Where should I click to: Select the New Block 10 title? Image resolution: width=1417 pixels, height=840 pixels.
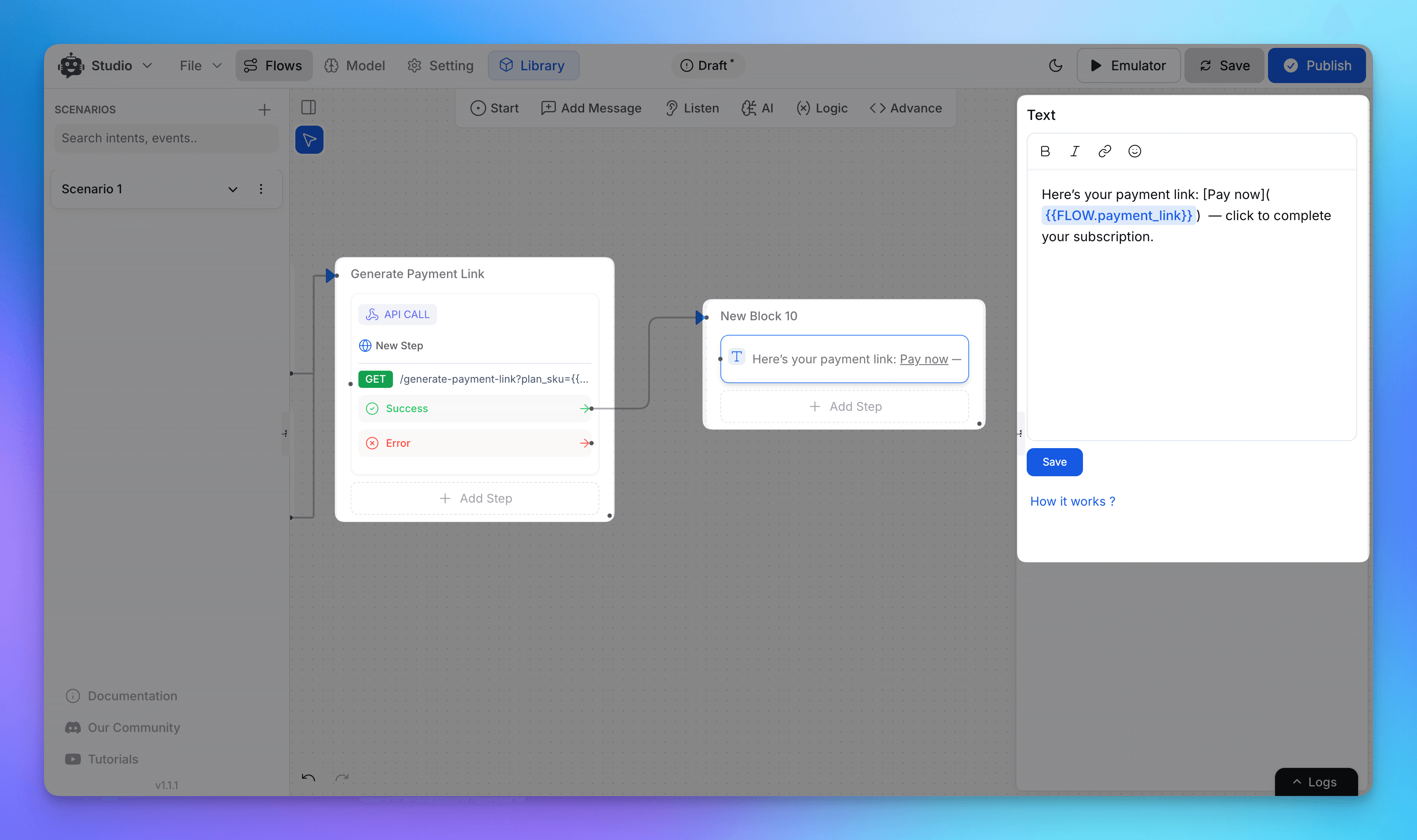759,316
